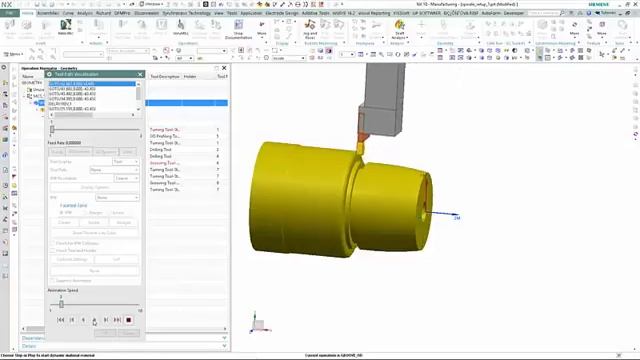Step one move backward in the animation
The image size is (640, 360).
(72, 320)
